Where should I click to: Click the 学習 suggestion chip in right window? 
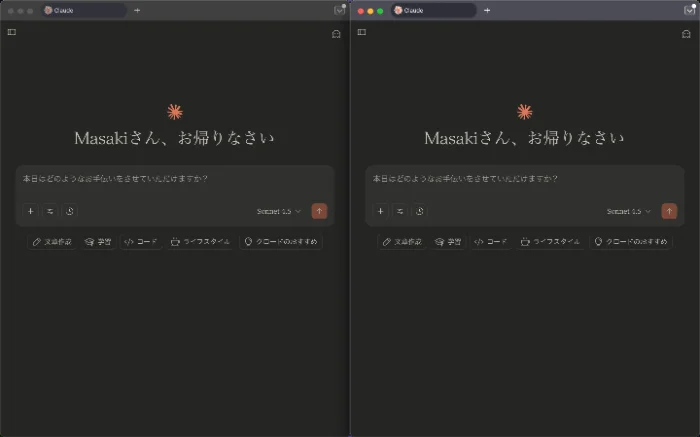click(x=448, y=242)
